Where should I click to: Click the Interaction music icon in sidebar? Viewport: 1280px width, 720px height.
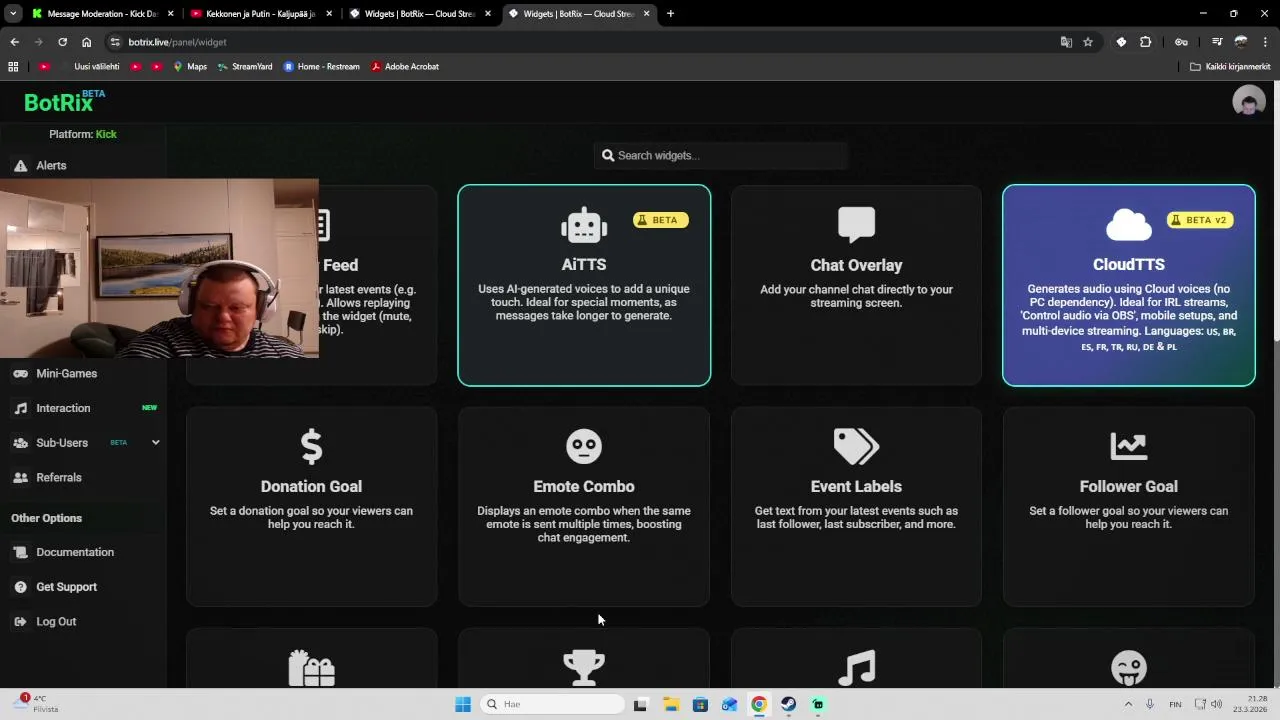[20, 408]
